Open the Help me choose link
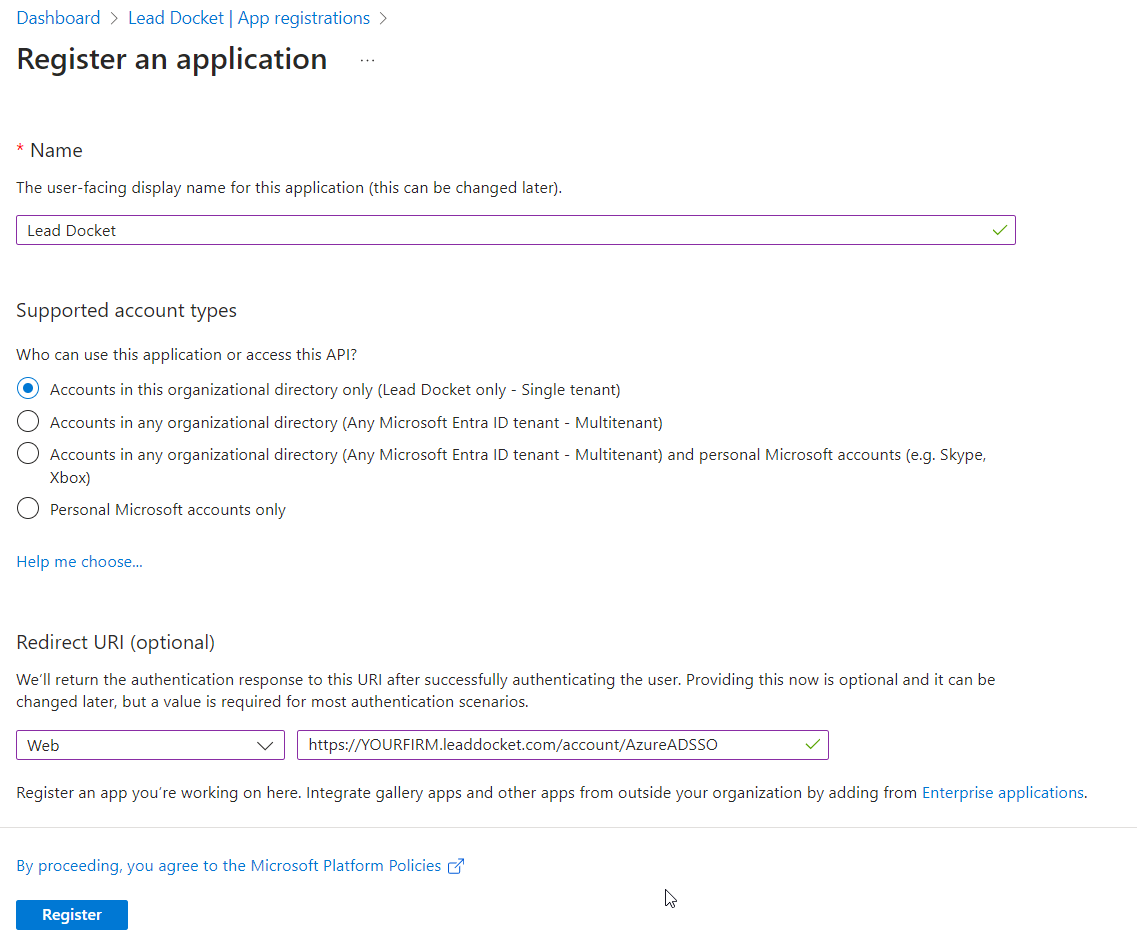Screen dimensions: 1137x943 (79, 561)
